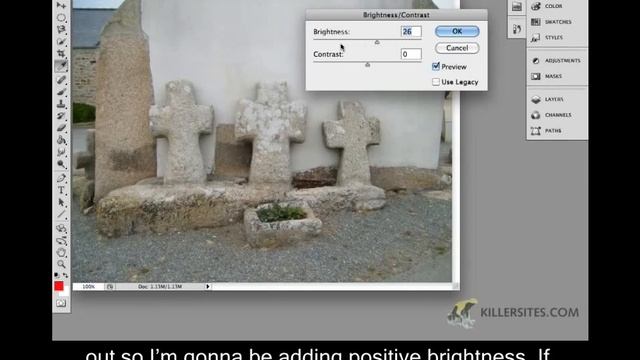Select the Quick Selection tool
640x360 pixels.
61,42
